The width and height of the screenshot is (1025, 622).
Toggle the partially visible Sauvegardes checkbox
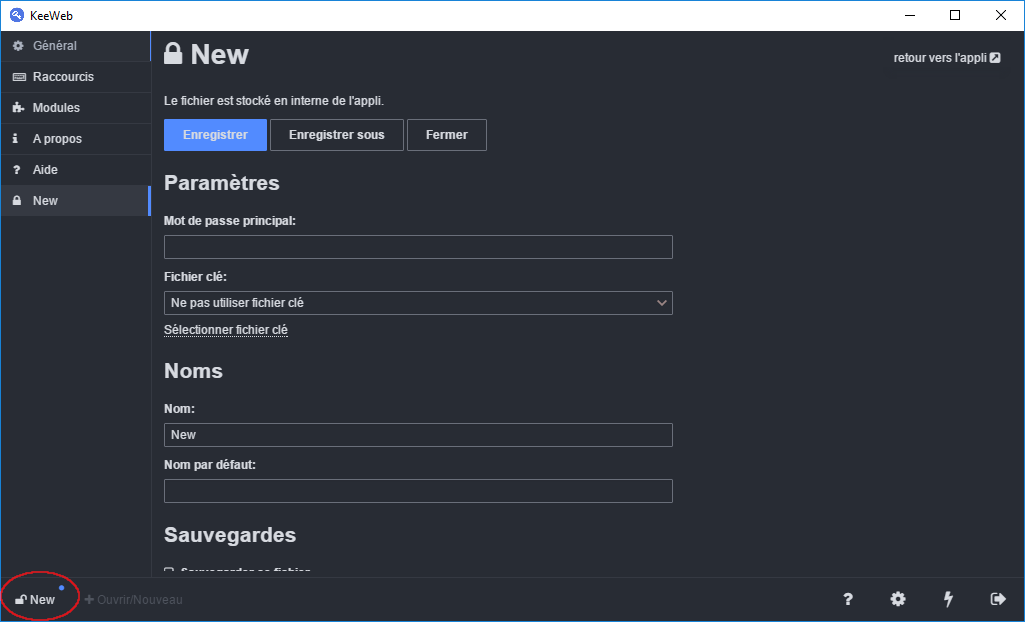pos(168,572)
